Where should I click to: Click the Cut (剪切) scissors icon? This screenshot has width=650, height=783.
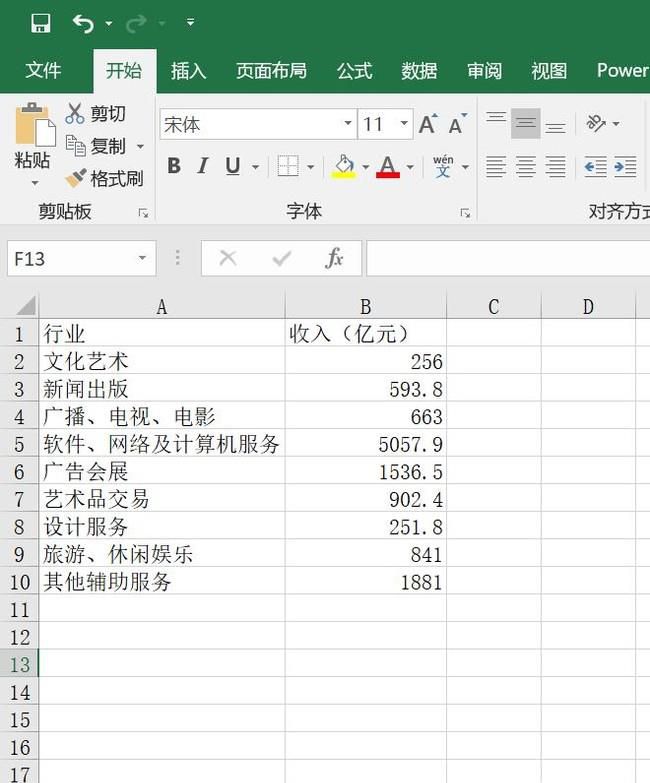tap(75, 114)
